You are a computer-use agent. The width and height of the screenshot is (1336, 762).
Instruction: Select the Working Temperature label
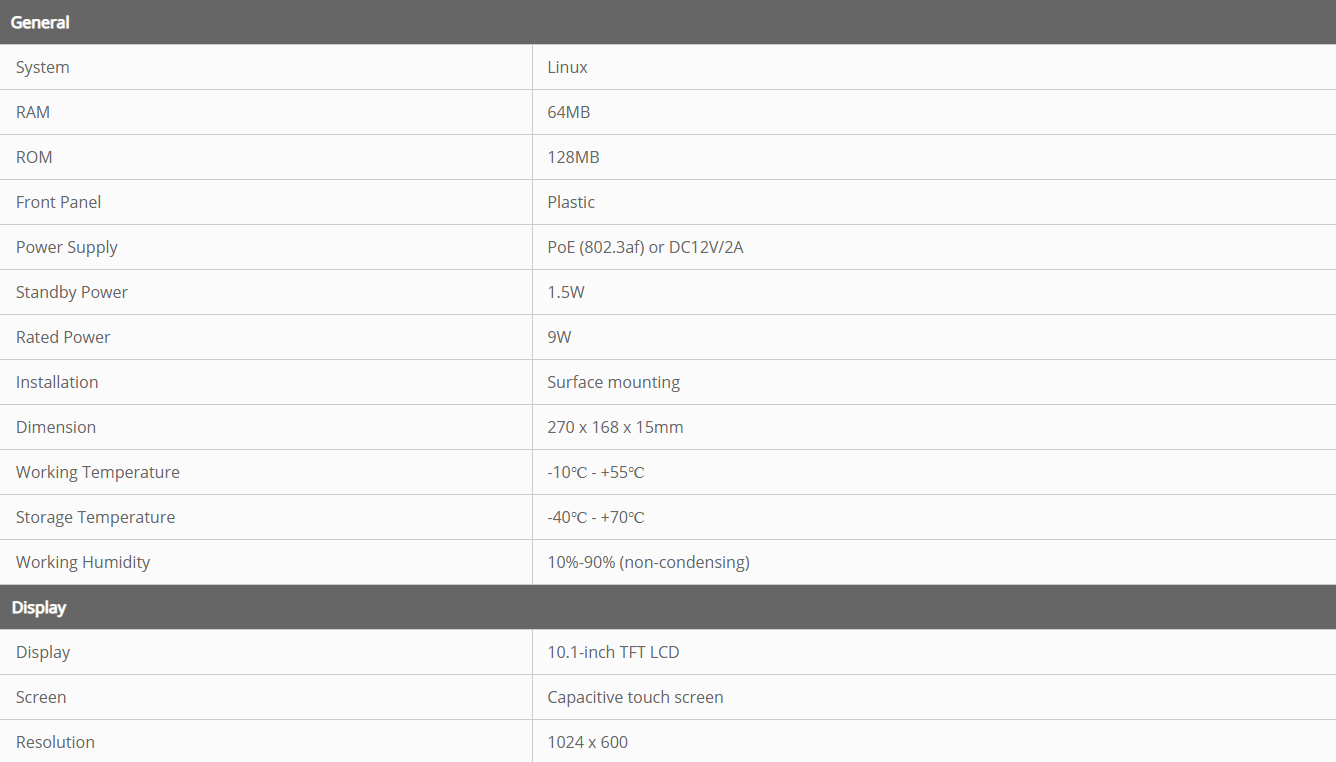[x=98, y=472]
